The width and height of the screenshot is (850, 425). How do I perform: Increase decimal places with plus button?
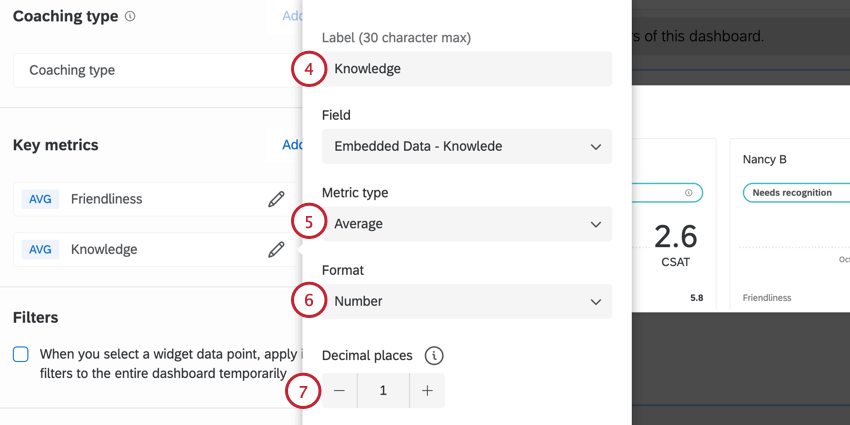point(427,391)
